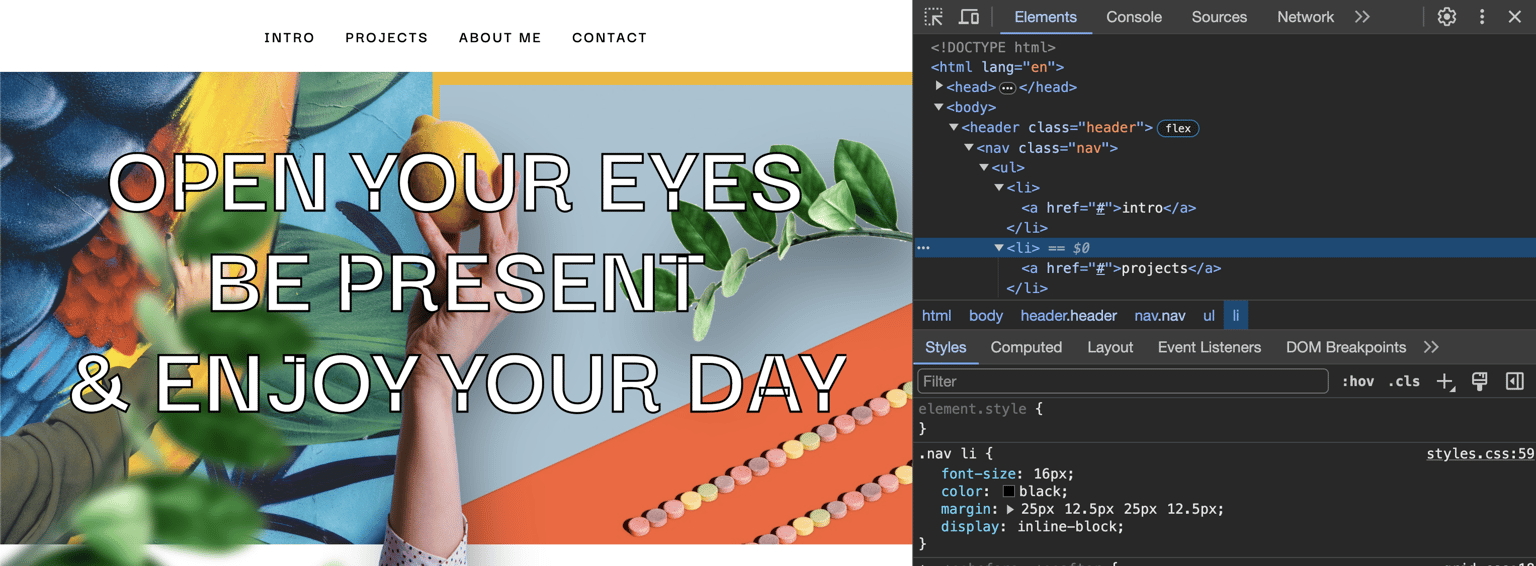Focus the styles Filter field
This screenshot has height=566, width=1536.
click(1122, 381)
